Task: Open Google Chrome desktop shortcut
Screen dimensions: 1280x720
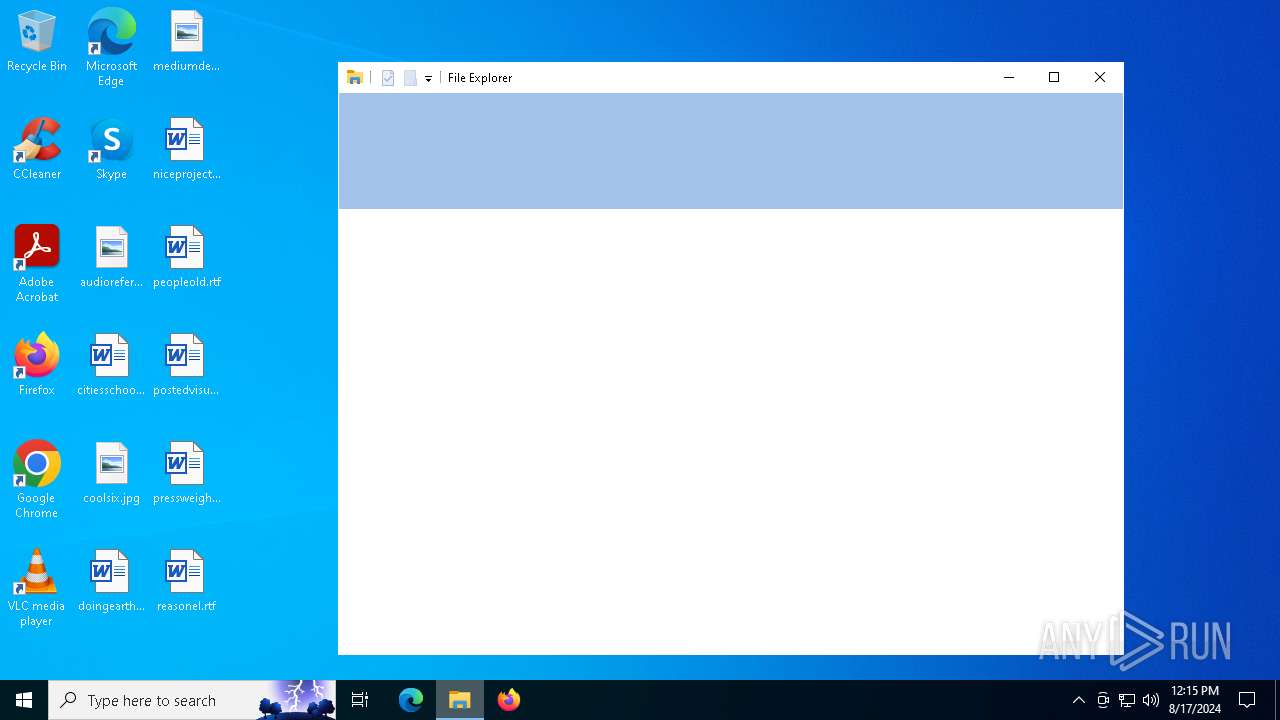Action: tap(37, 480)
